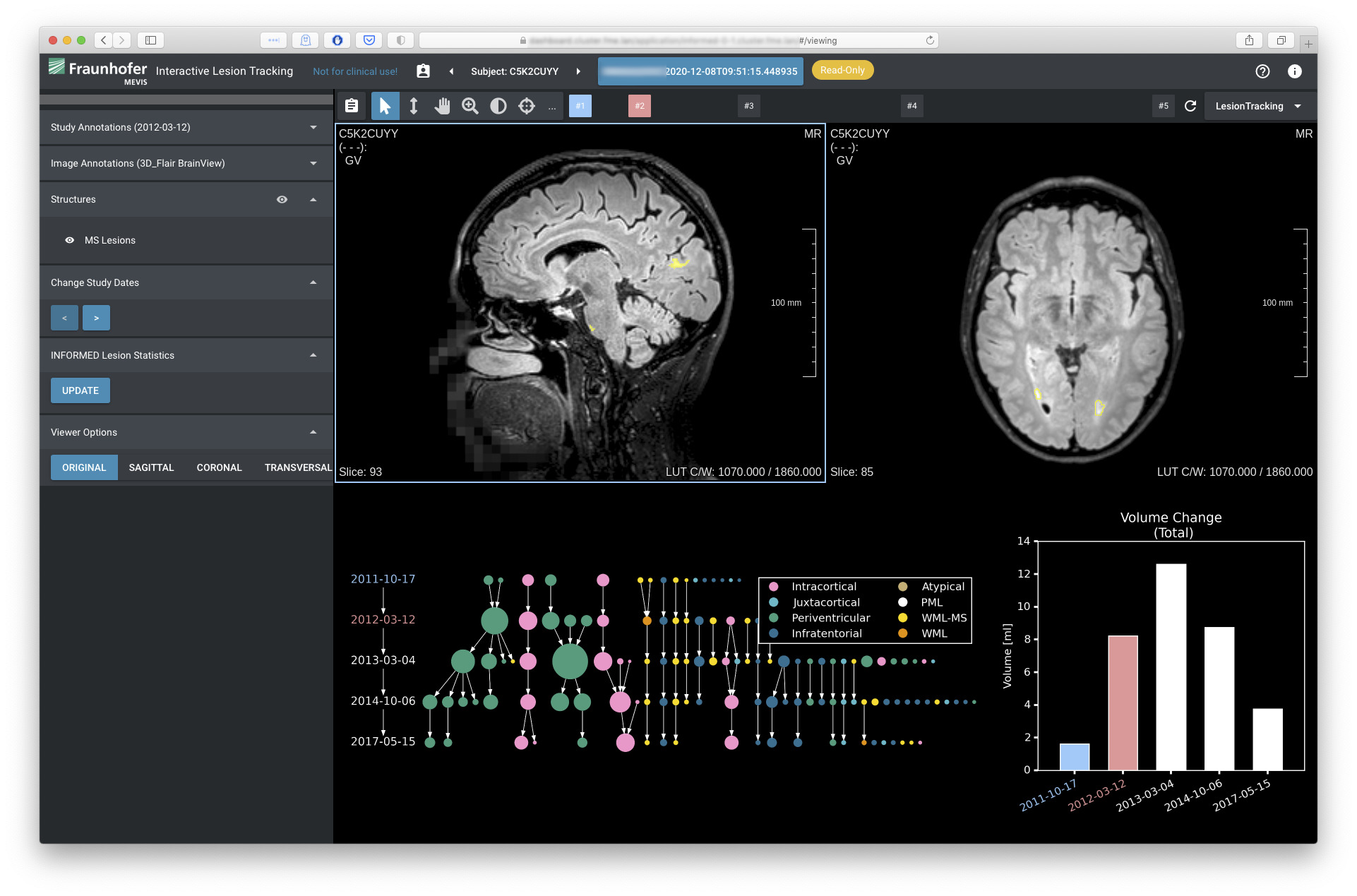Expand Study Annotations panel
This screenshot has height=896, width=1357.
click(x=313, y=127)
